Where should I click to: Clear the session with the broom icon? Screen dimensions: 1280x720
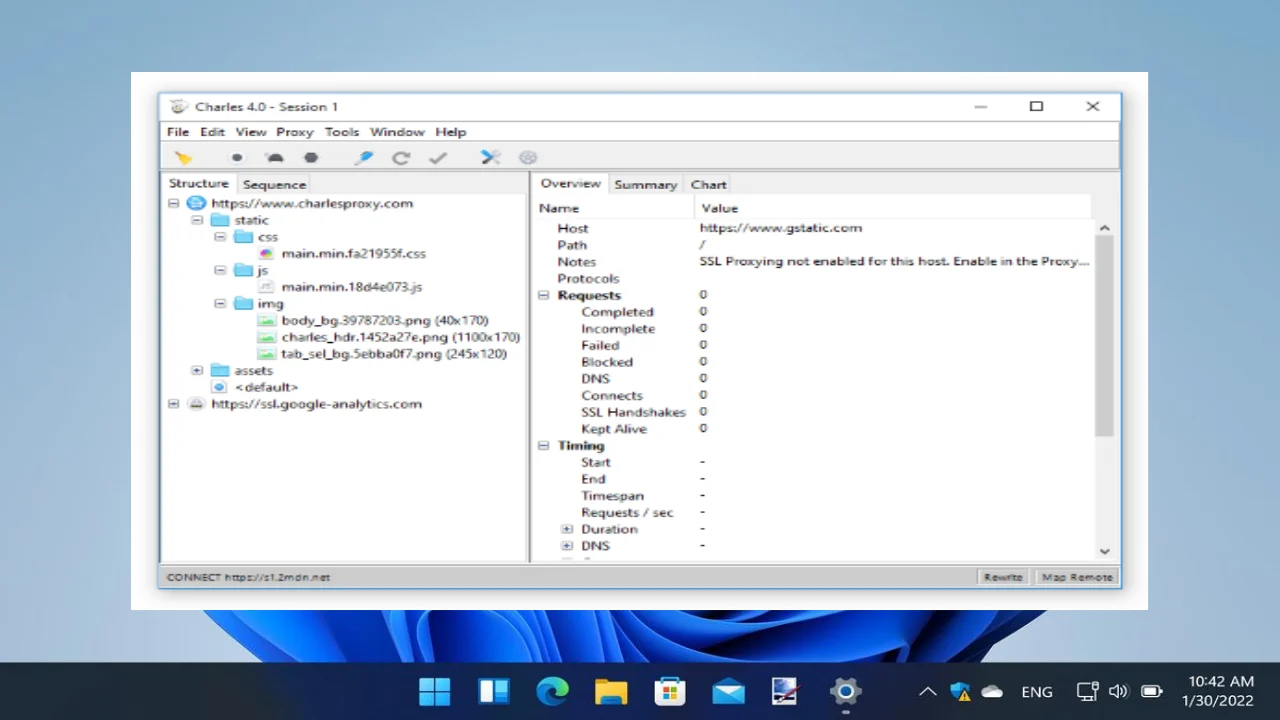click(183, 157)
